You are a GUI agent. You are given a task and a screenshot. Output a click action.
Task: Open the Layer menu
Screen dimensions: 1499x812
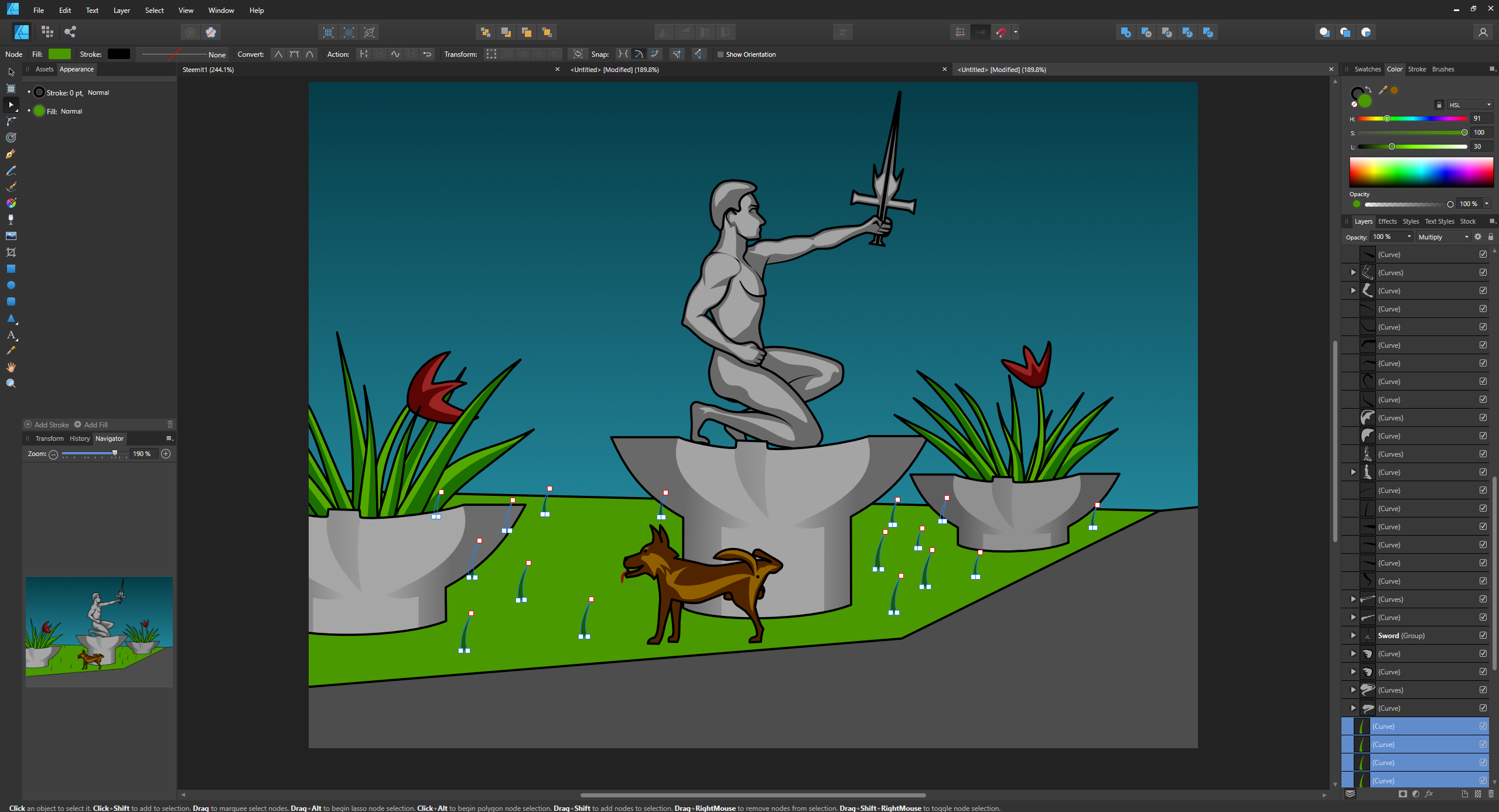tap(121, 11)
